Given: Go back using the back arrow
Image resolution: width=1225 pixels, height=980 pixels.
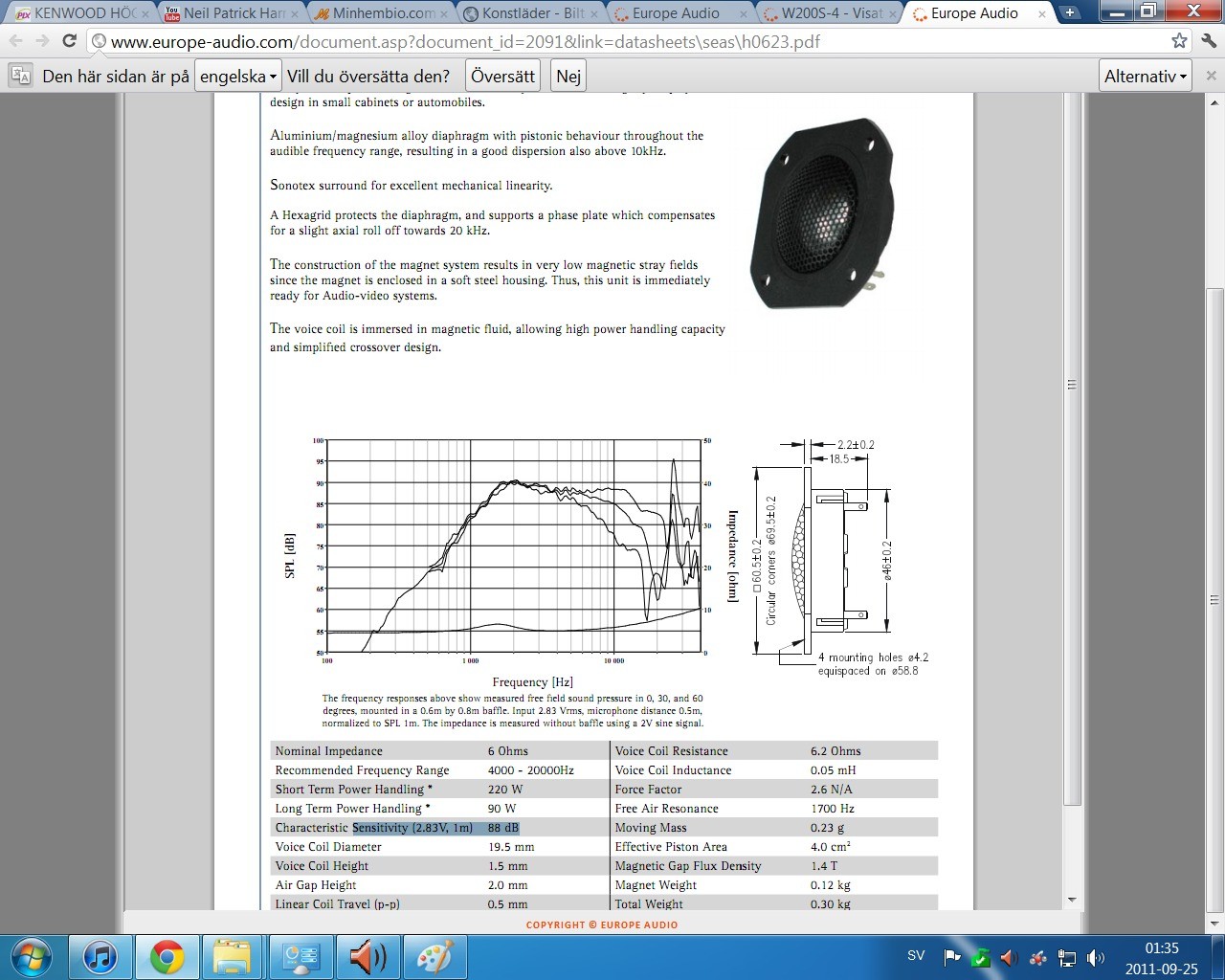Looking at the screenshot, I should click(x=15, y=41).
